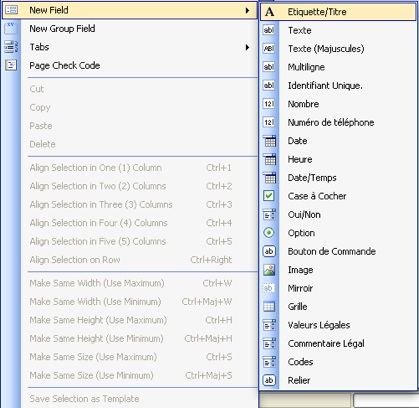The height and width of the screenshot is (408, 419).
Task: Click the Mirroir faded field icon
Action: pyautogui.click(x=269, y=288)
